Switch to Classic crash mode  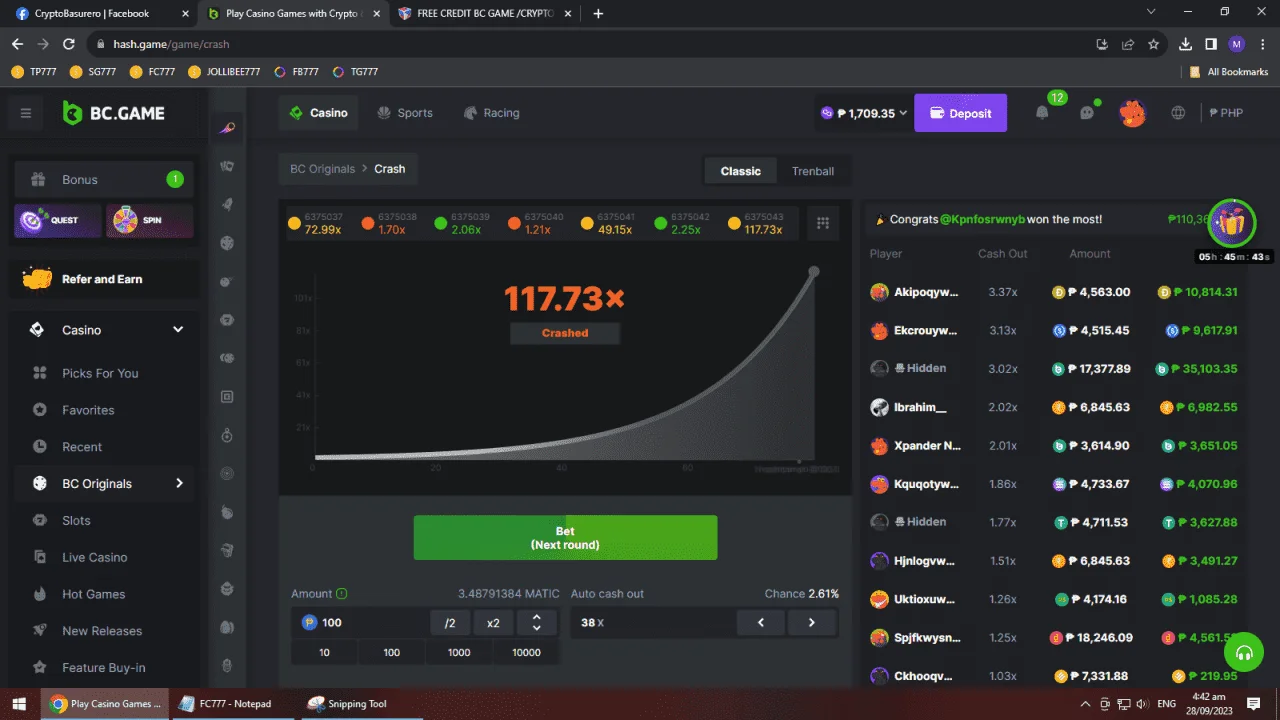tap(741, 171)
